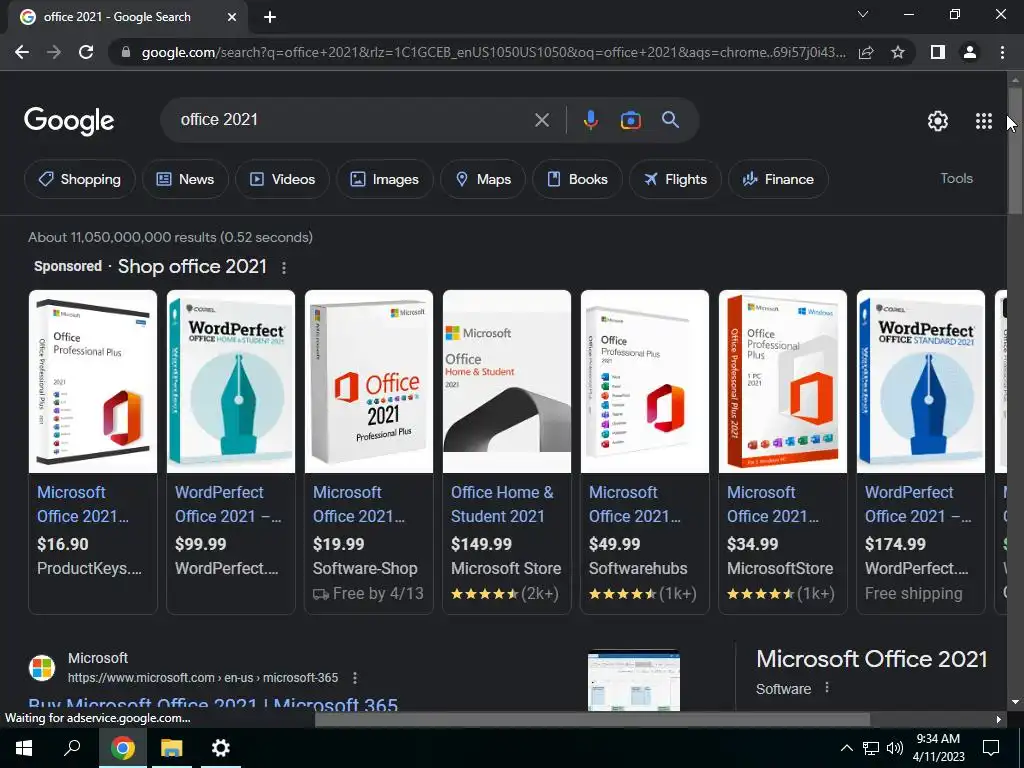This screenshot has width=1024, height=768.
Task: Open a new browser tab with plus
Action: pos(270,17)
